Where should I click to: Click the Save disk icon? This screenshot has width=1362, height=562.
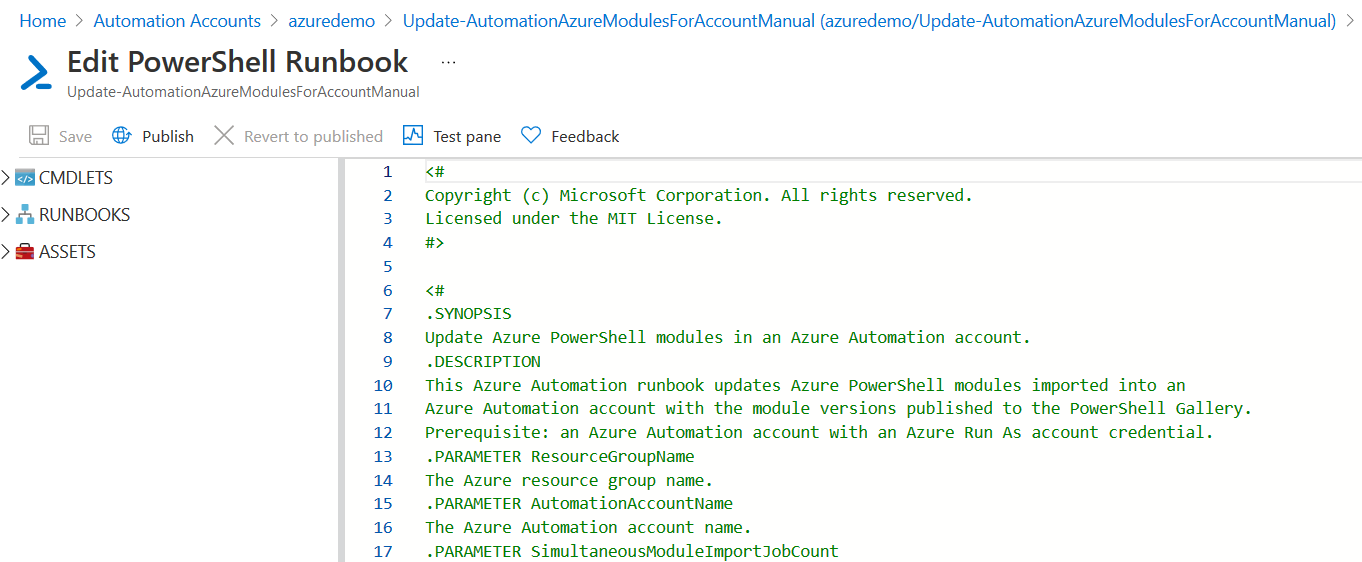pos(39,136)
